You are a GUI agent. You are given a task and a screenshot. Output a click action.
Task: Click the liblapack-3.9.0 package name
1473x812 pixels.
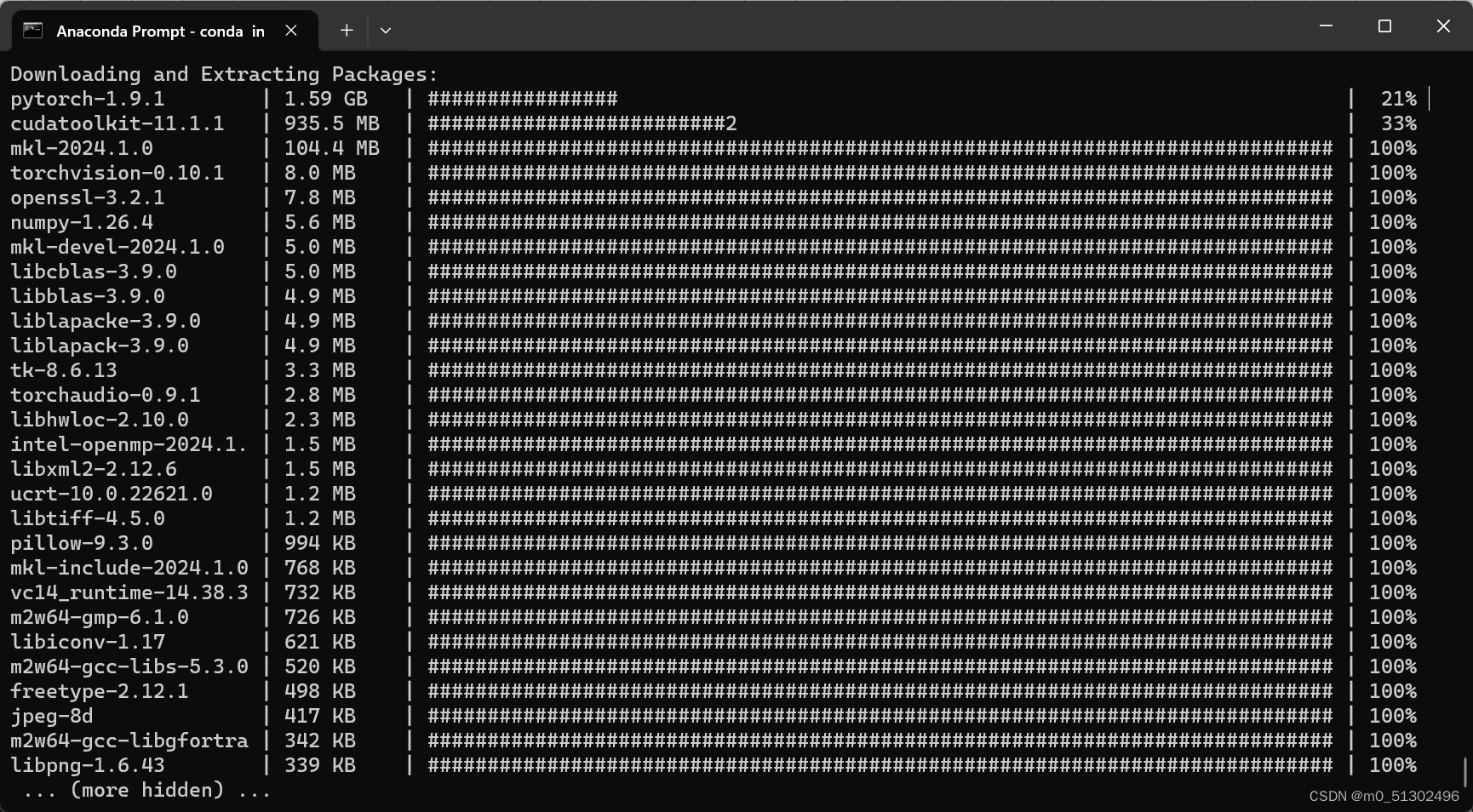pos(100,346)
